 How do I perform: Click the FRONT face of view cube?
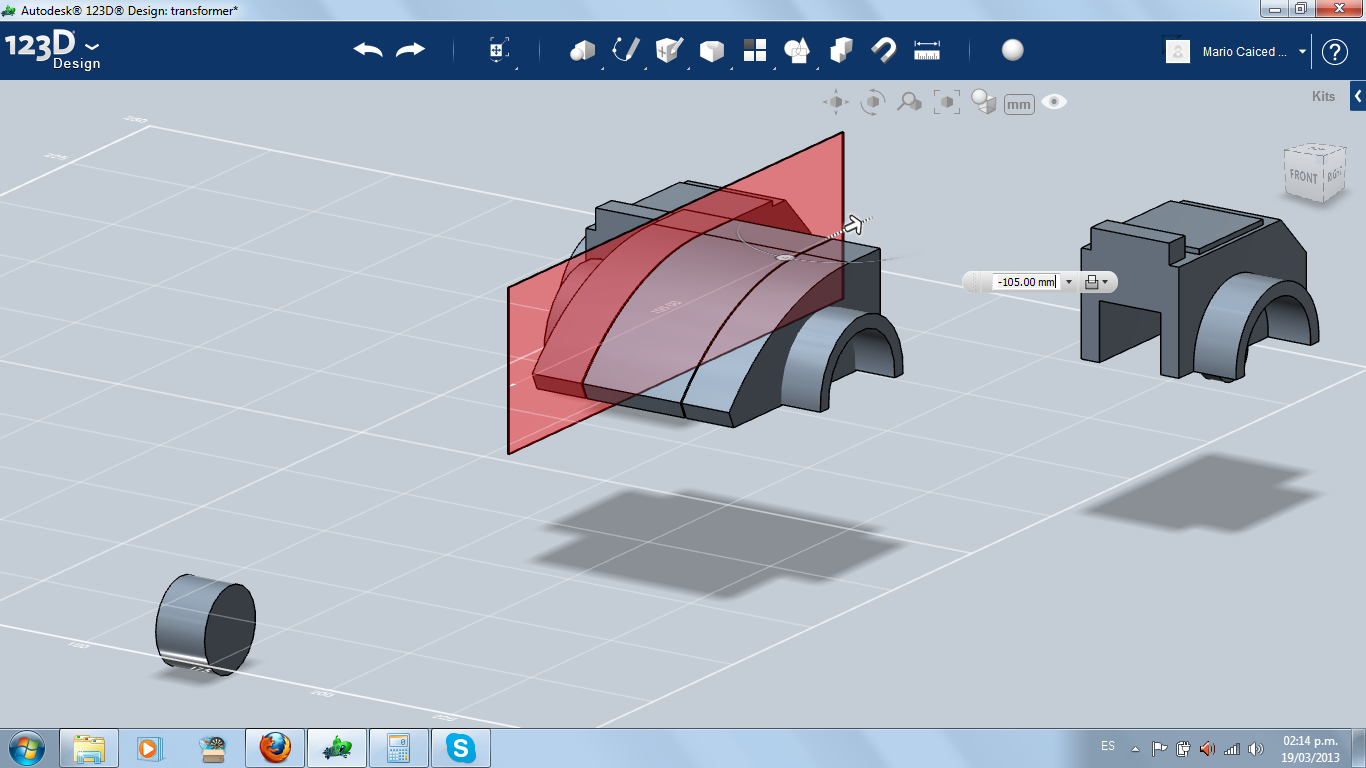click(x=1303, y=177)
